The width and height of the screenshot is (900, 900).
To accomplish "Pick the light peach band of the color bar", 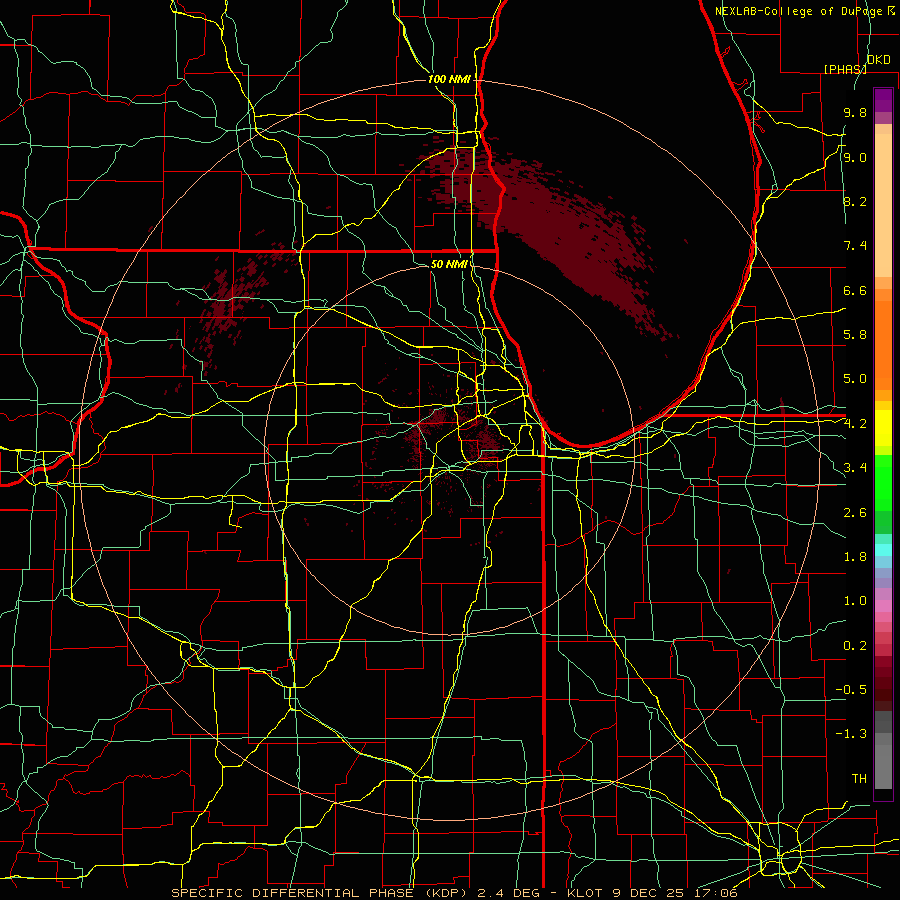I will [x=883, y=207].
